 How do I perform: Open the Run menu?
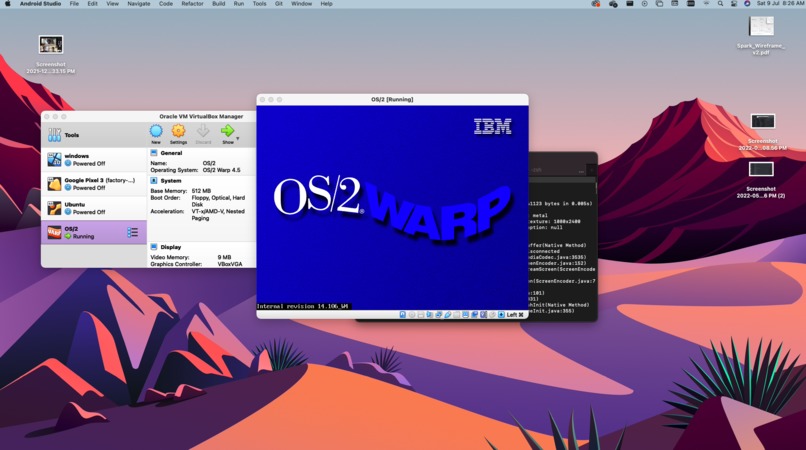coord(239,4)
